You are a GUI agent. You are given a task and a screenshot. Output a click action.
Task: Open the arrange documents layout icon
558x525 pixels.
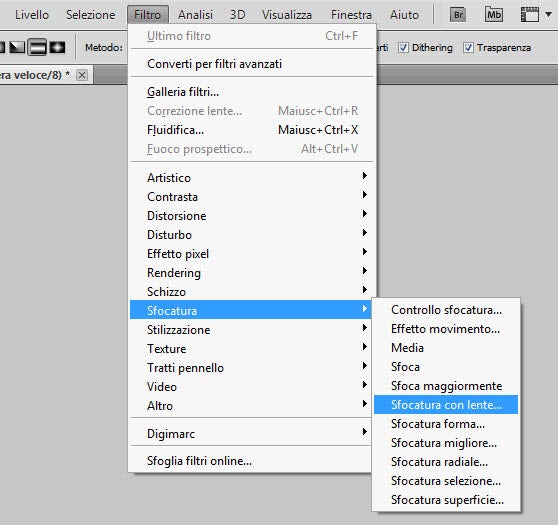(530, 15)
